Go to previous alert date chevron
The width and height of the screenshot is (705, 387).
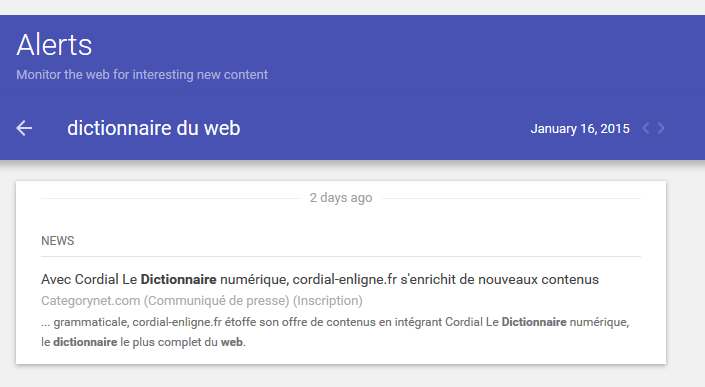pyautogui.click(x=646, y=128)
